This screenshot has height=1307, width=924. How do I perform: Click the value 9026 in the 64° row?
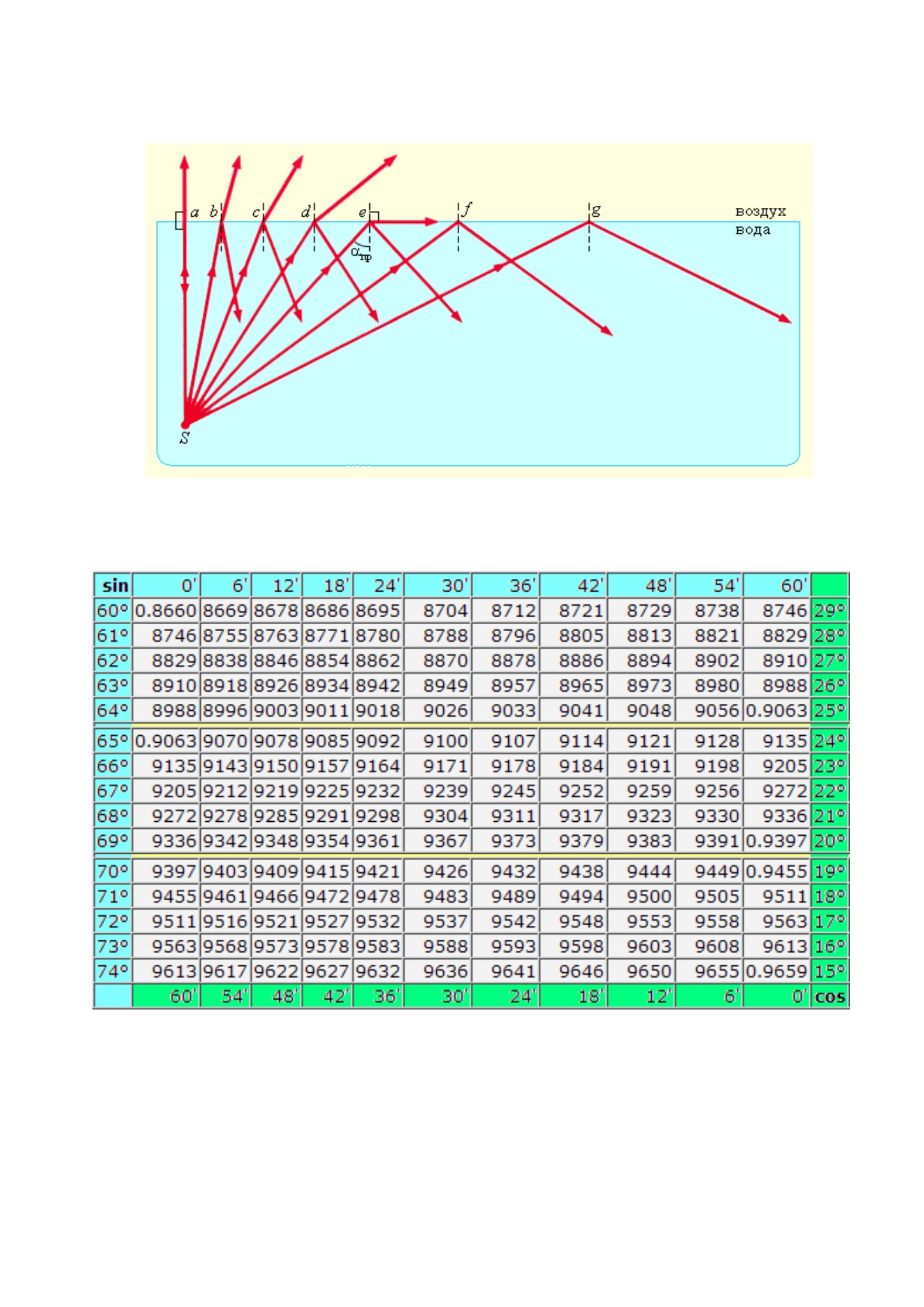pyautogui.click(x=437, y=710)
